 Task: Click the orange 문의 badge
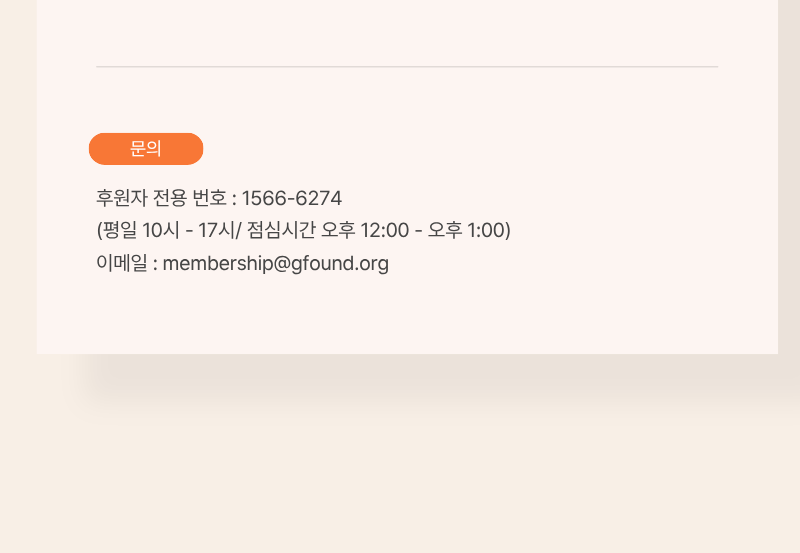(x=146, y=149)
